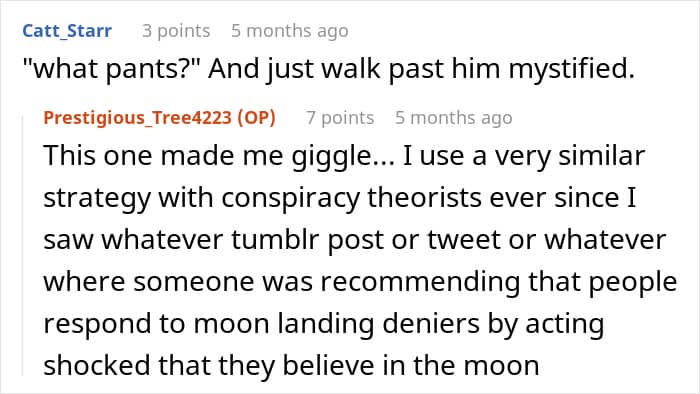The image size is (700, 394).
Task: Collapse the reply thread using the vertical line
Action: (23, 245)
